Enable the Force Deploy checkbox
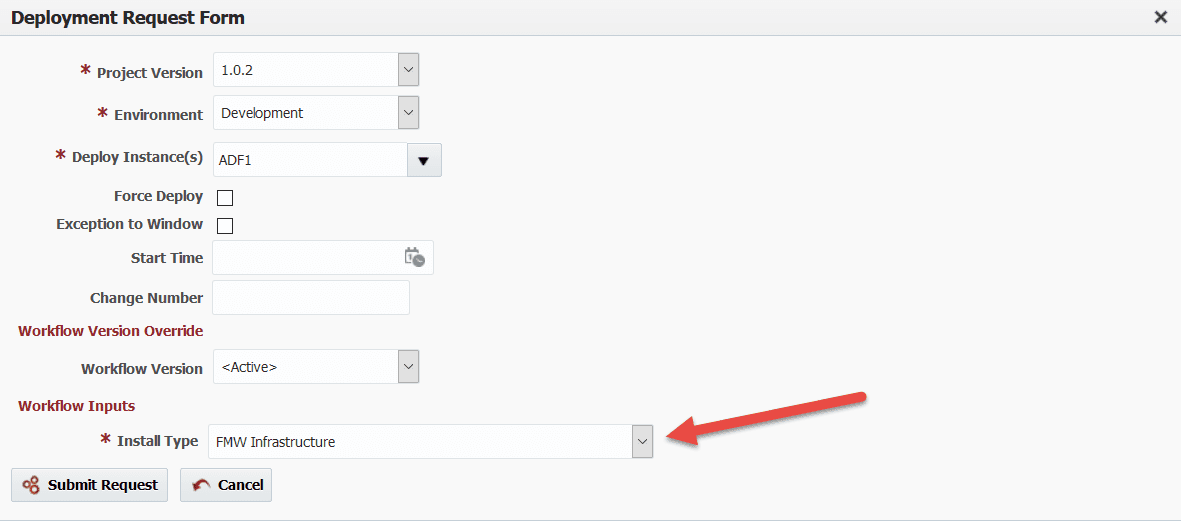 pyautogui.click(x=224, y=198)
